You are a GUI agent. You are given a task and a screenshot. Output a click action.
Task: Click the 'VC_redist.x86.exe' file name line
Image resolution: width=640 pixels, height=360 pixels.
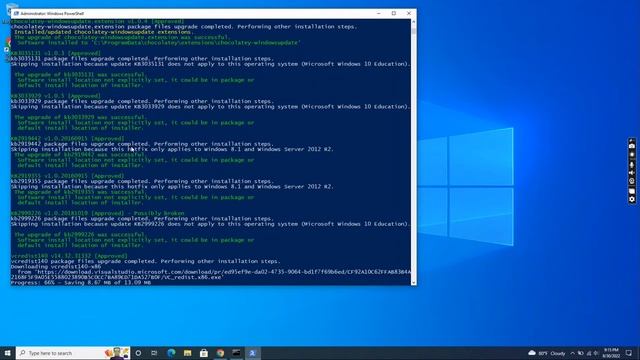click(117, 277)
